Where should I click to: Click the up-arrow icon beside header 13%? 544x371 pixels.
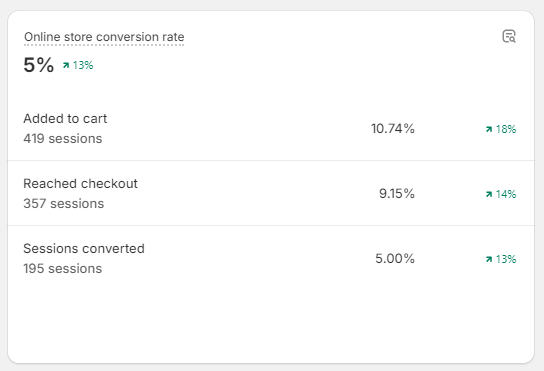pos(66,65)
